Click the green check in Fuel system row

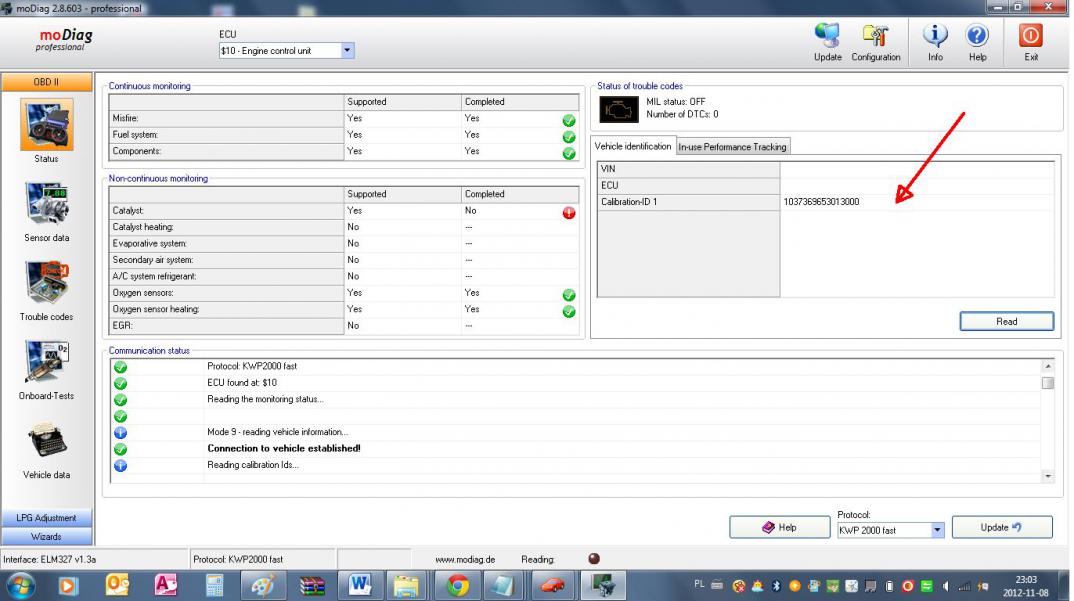pyautogui.click(x=569, y=137)
